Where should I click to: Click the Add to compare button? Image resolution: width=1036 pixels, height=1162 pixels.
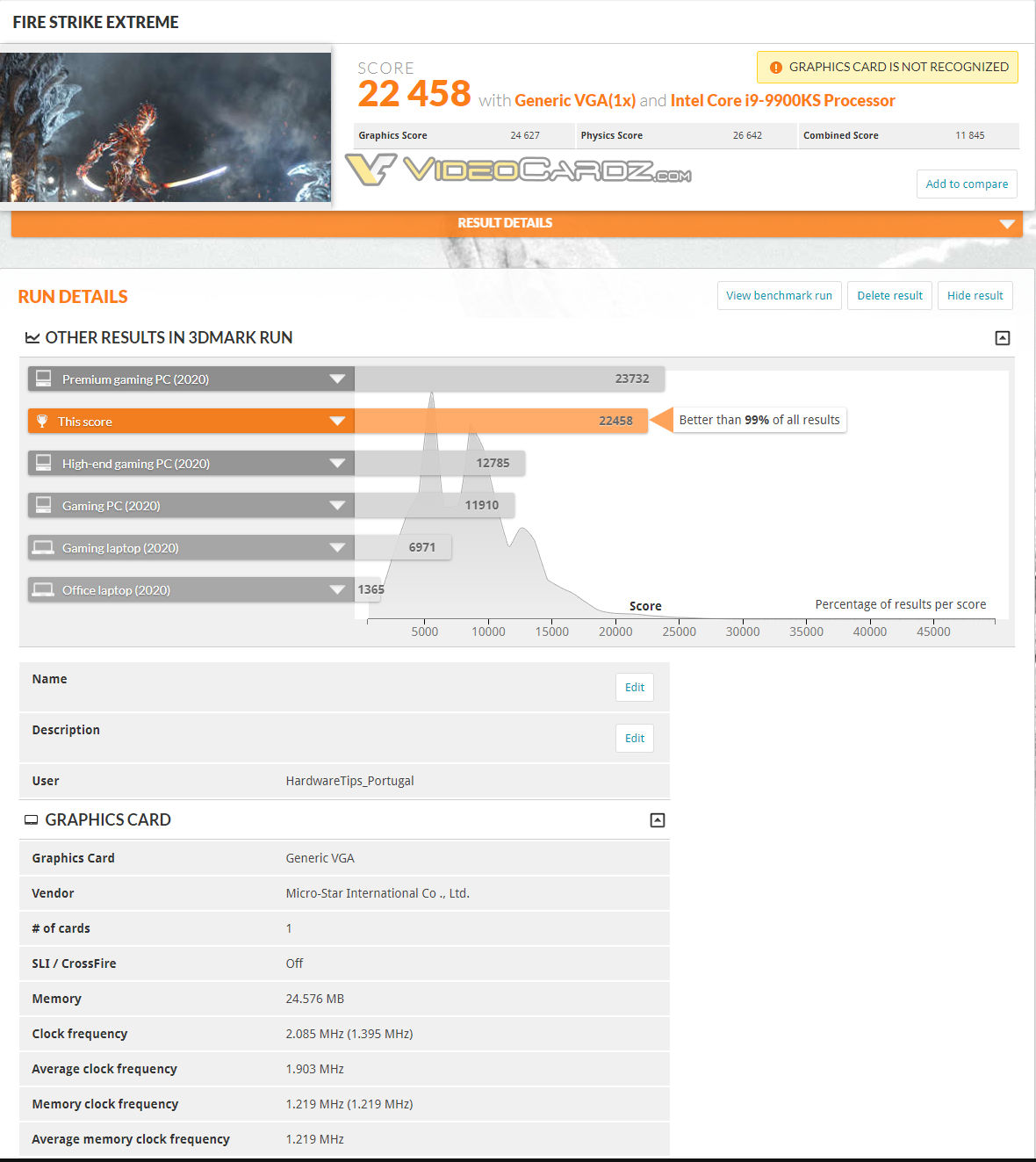click(x=967, y=184)
